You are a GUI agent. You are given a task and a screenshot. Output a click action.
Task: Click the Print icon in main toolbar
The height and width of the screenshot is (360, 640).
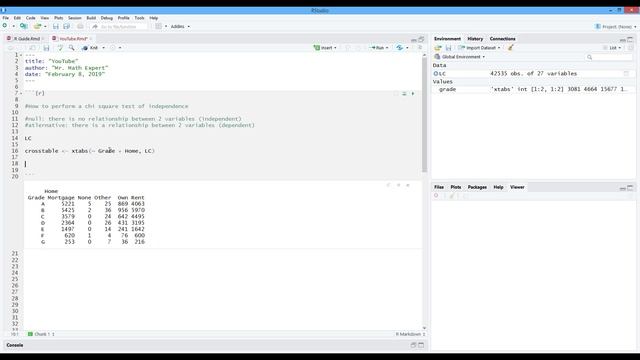(x=80, y=26)
